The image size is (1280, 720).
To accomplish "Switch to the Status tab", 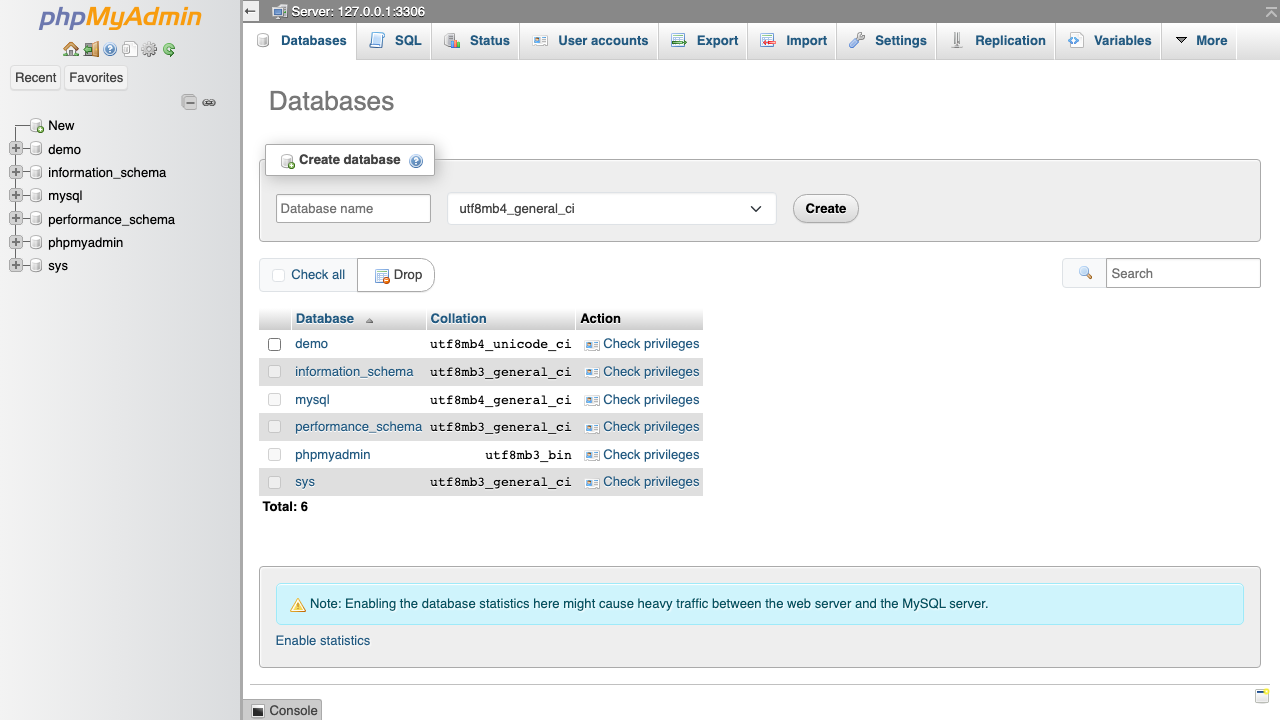I will (x=477, y=41).
